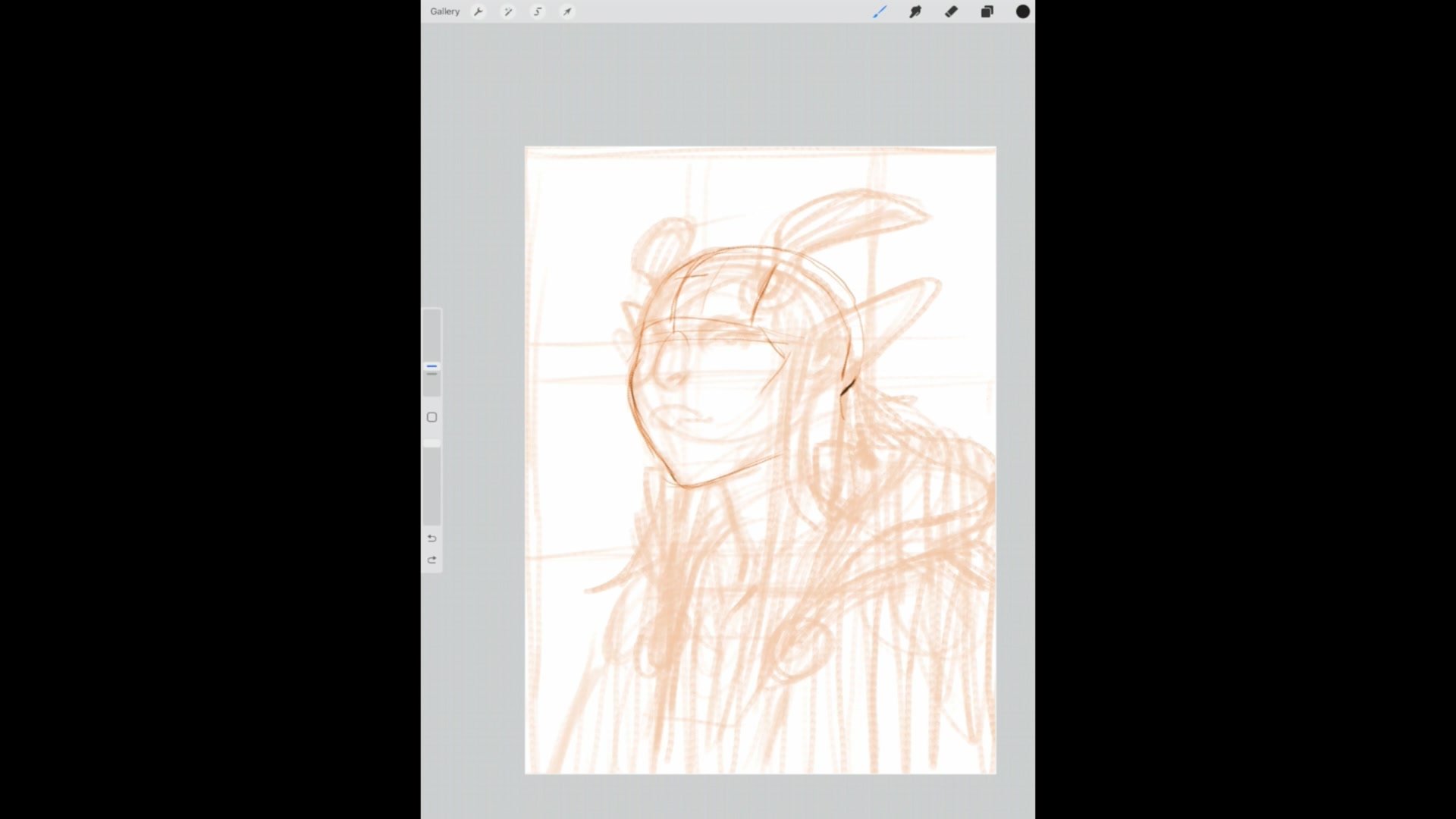Activate the Selection tool (S icon)
Viewport: 1456px width, 819px height.
click(538, 11)
